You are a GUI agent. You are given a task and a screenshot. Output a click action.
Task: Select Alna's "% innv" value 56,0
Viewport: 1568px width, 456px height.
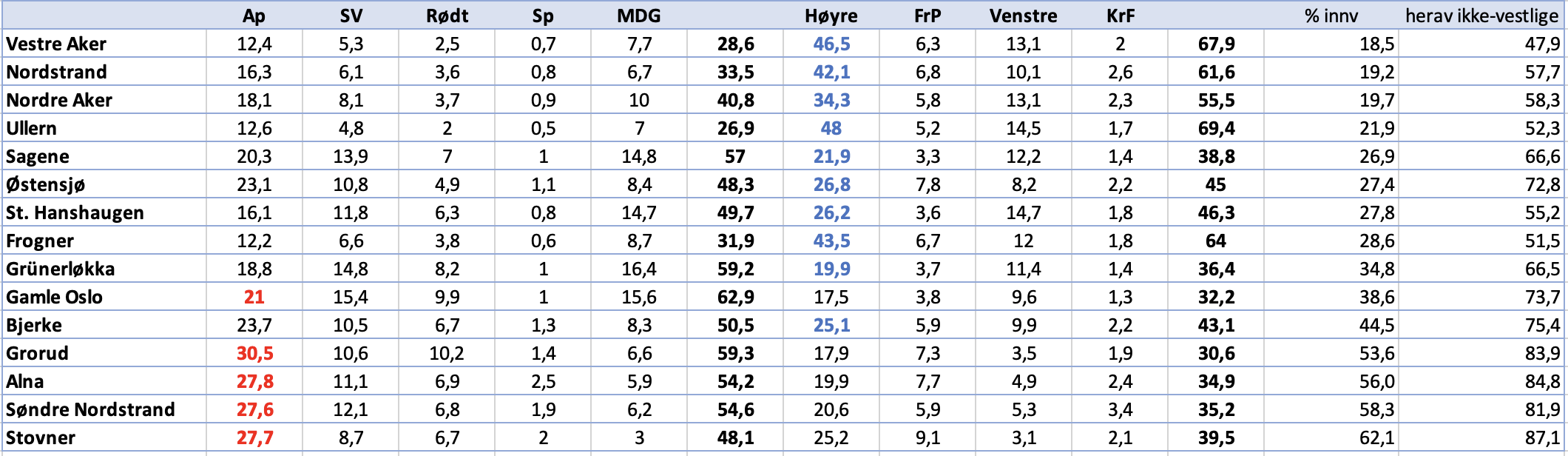coord(1376,381)
